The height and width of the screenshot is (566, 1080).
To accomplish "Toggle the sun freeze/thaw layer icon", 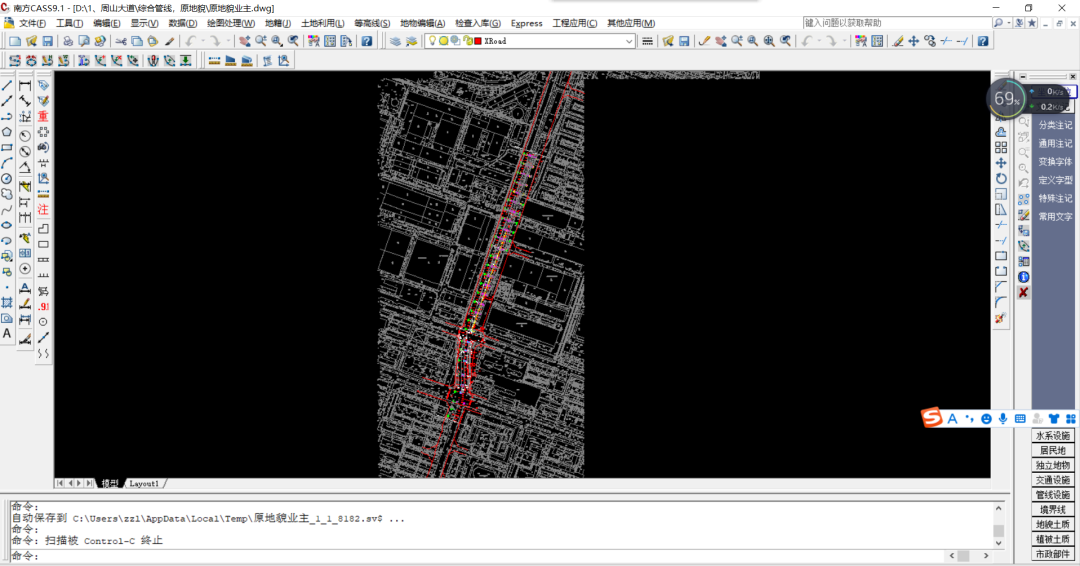I will (443, 41).
